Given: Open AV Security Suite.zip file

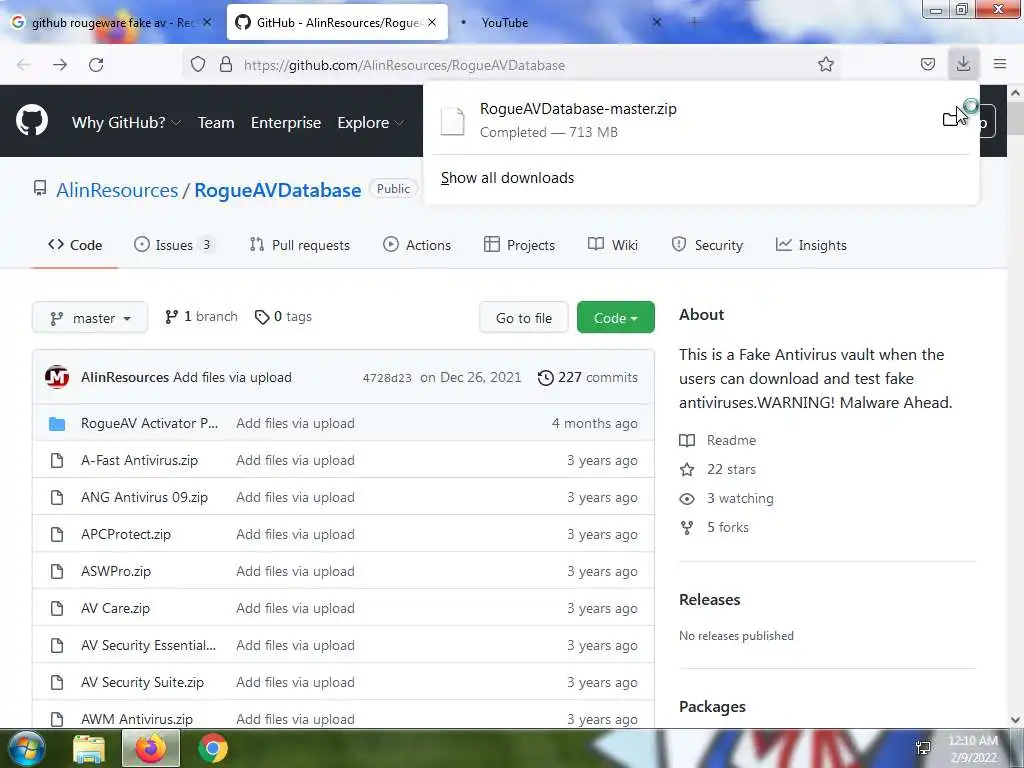Looking at the screenshot, I should 142,682.
